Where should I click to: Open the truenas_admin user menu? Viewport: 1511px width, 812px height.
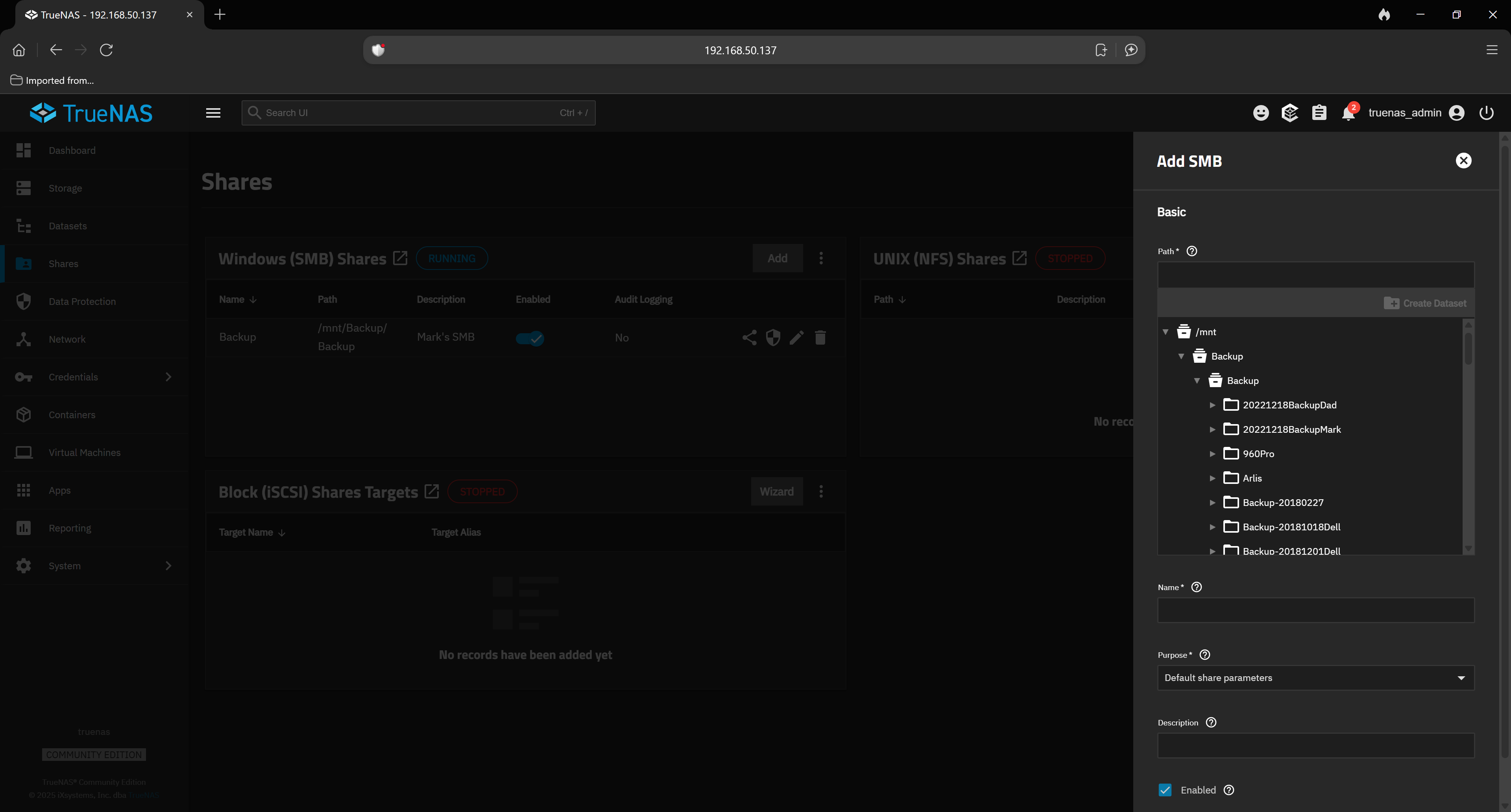[x=1416, y=113]
